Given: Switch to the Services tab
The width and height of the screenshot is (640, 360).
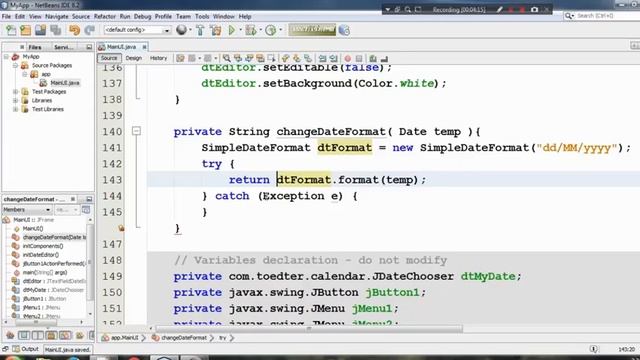Looking at the screenshot, I should pyautogui.click(x=64, y=47).
